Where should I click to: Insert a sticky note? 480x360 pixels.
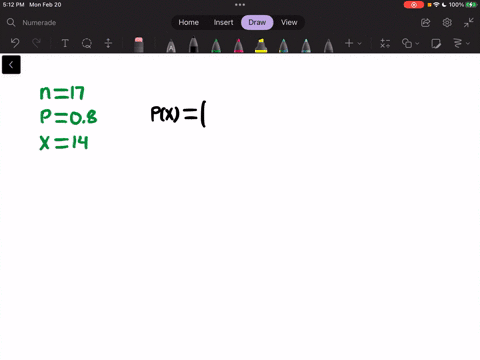point(436,43)
